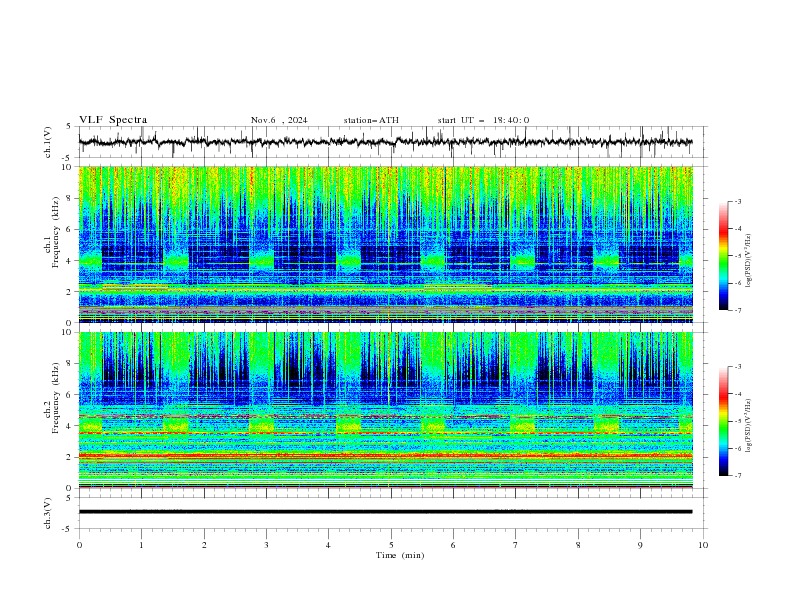Click the "-5" tick on lower colorbar
792x612 pixels.
[738, 421]
